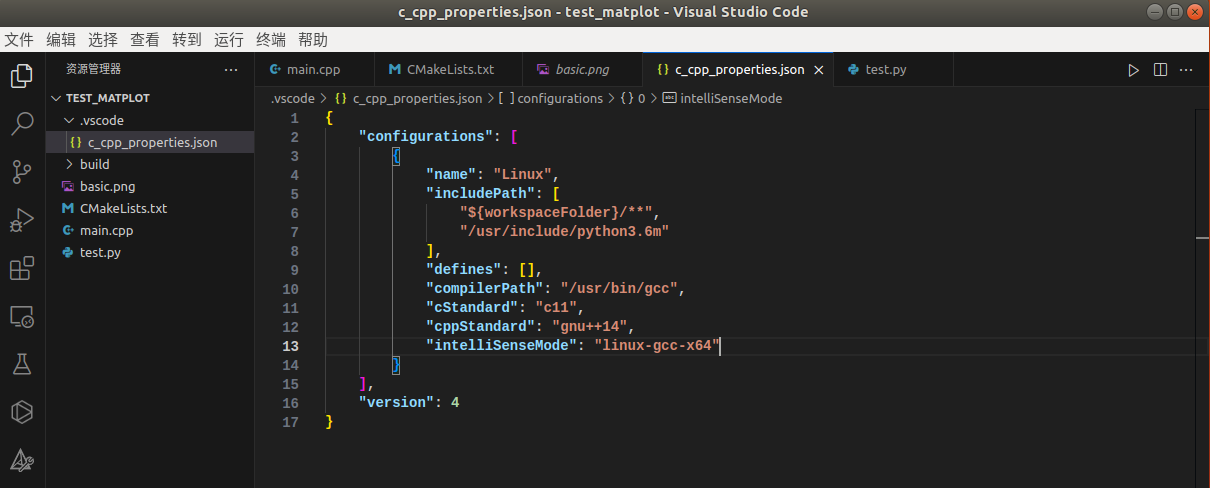Open Explorer panel more actions ellipsis

click(x=232, y=70)
